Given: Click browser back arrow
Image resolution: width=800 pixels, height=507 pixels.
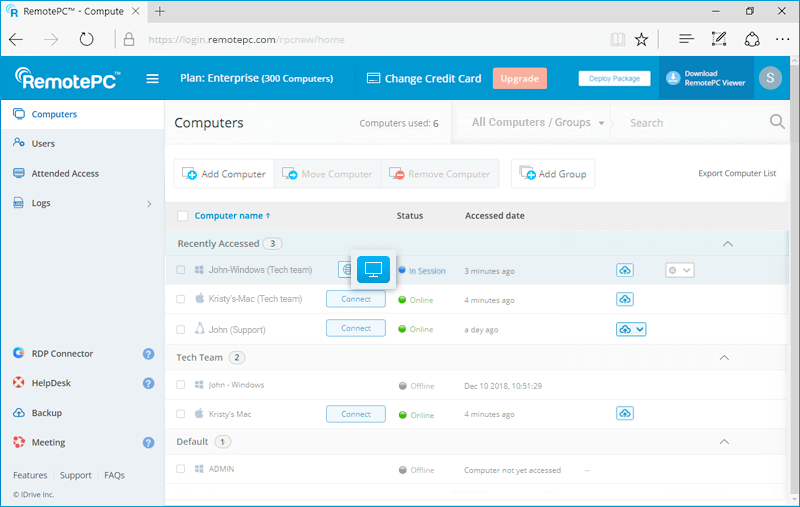Looking at the screenshot, I should coord(16,39).
